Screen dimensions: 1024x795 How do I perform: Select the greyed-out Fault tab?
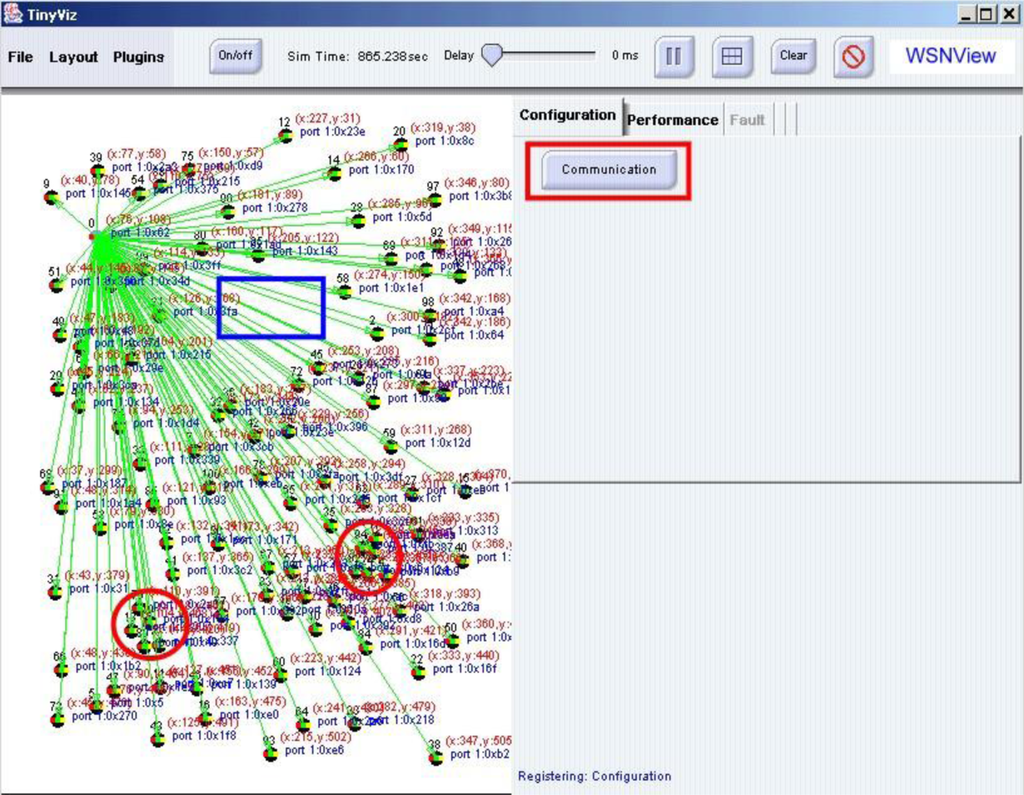point(747,119)
